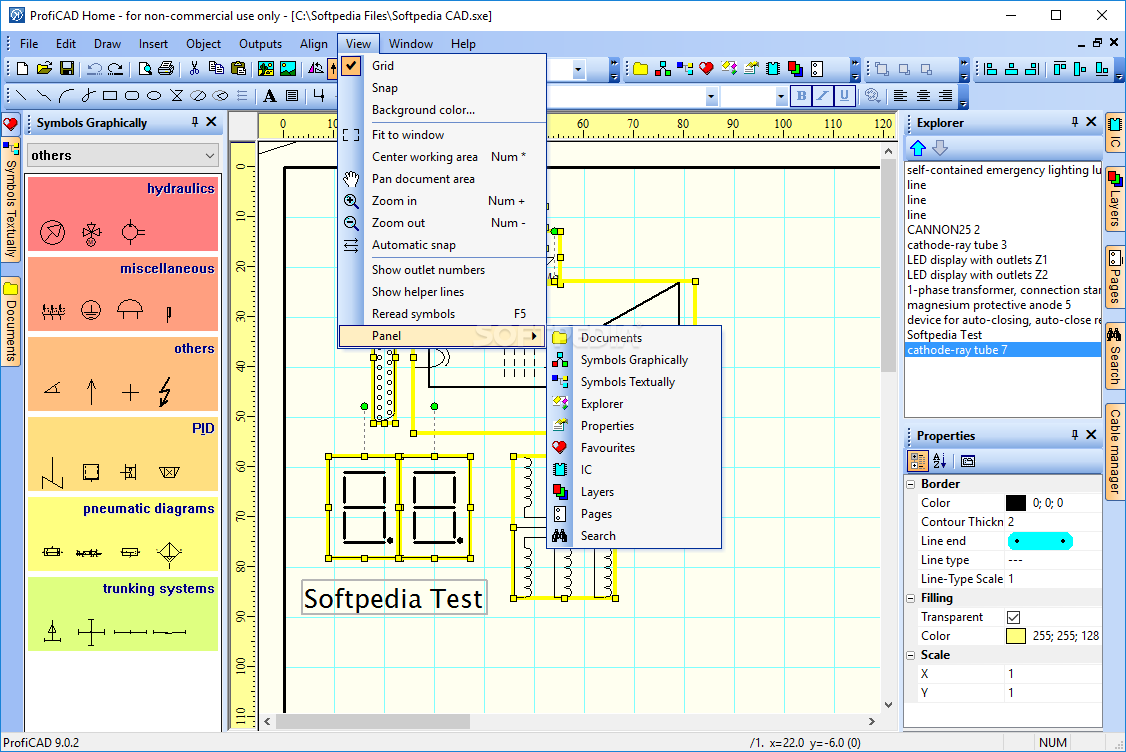Image resolution: width=1126 pixels, height=752 pixels.
Task: Click the cyan Line end preview
Action: (x=1040, y=541)
